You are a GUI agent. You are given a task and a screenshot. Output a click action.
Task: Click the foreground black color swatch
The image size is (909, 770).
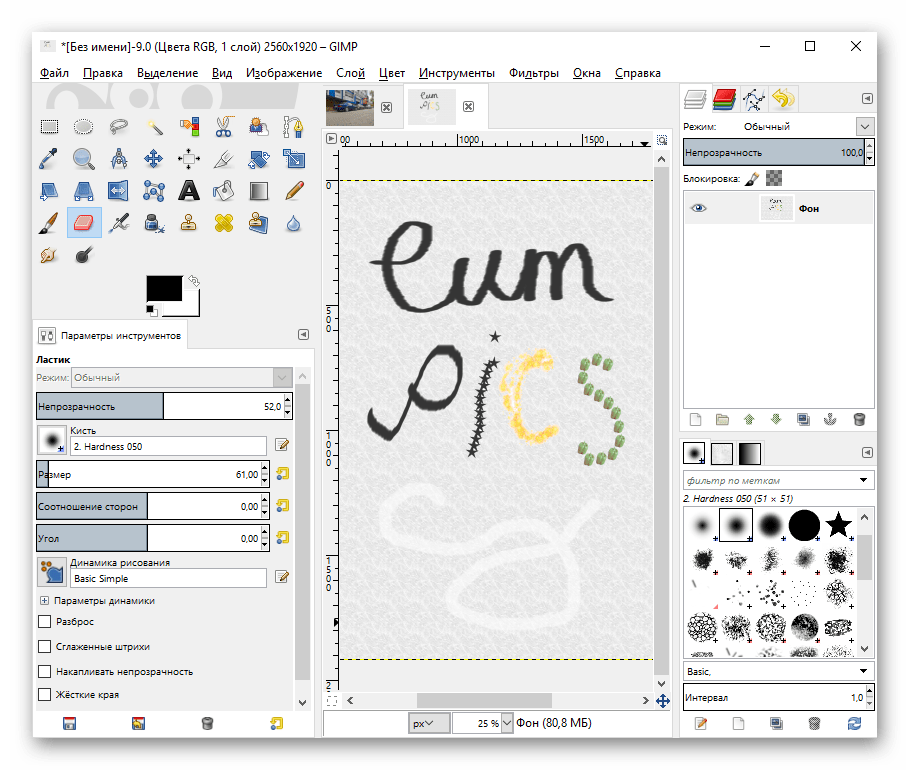point(164,288)
